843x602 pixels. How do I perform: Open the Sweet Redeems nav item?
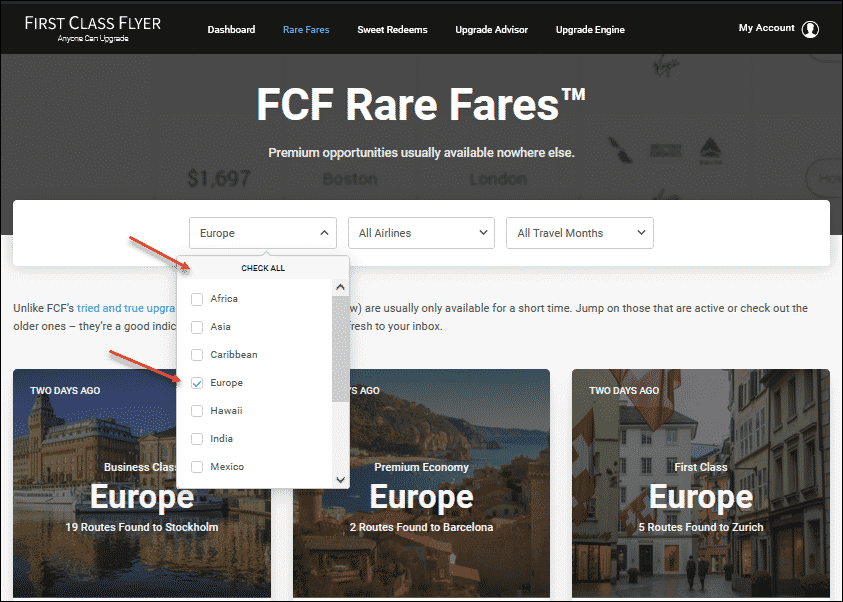(392, 30)
